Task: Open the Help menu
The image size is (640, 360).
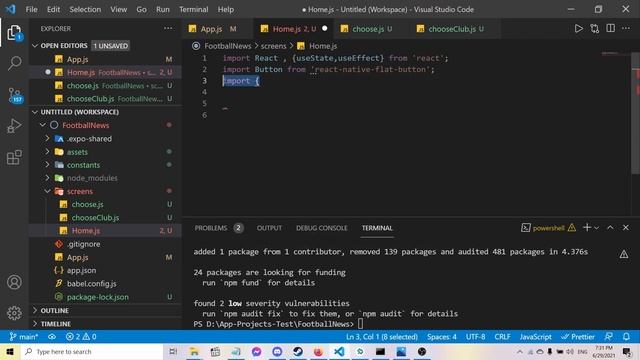Action: (226, 9)
